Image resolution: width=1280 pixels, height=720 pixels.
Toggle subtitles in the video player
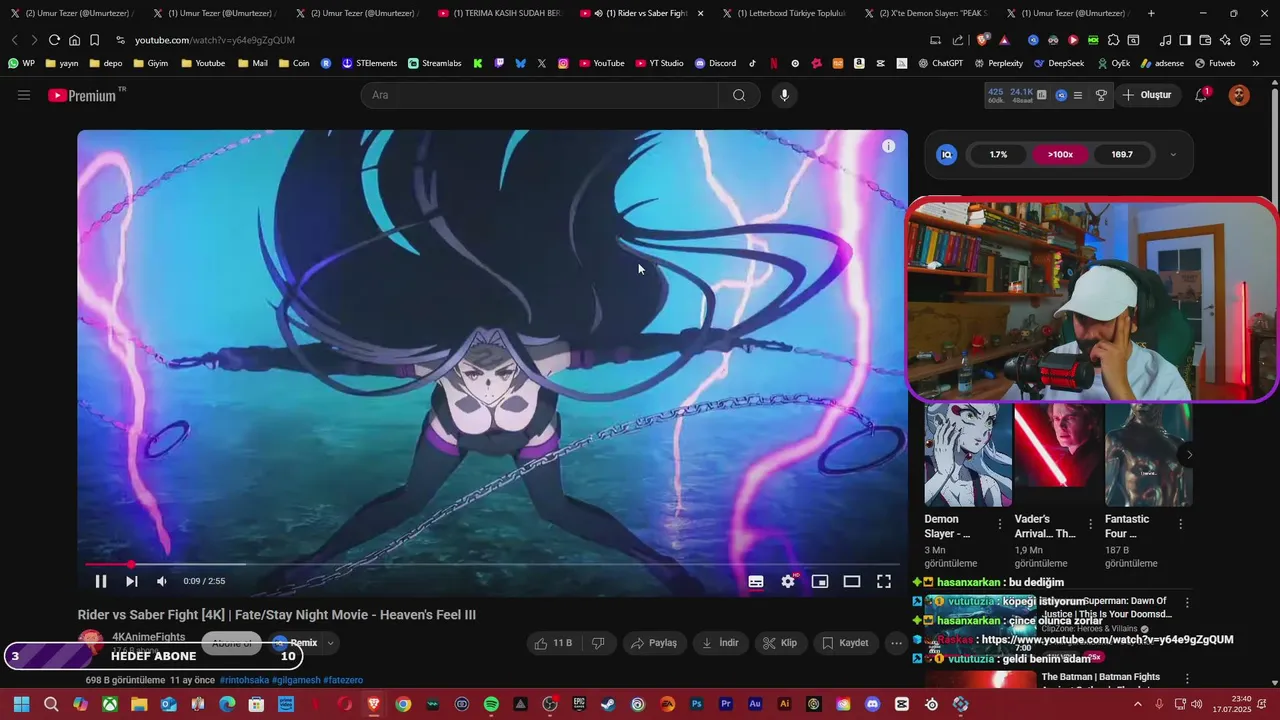coord(756,581)
